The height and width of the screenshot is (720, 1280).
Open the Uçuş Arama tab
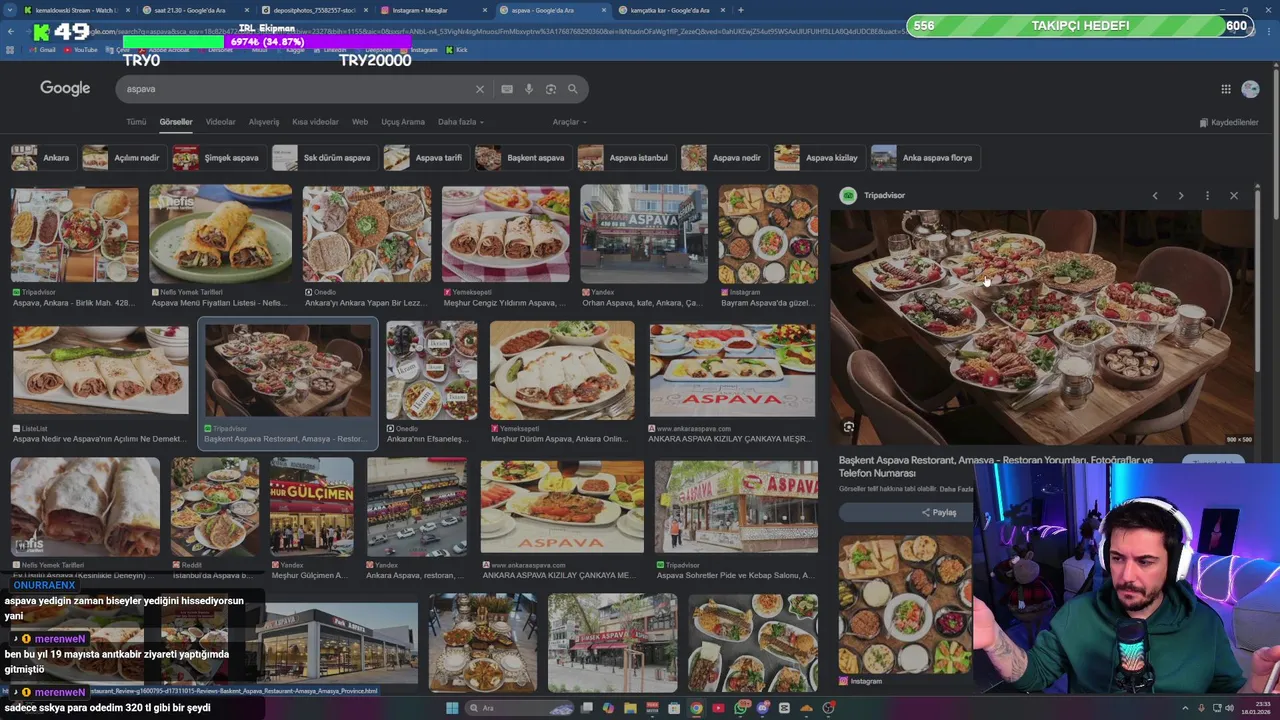tap(403, 122)
